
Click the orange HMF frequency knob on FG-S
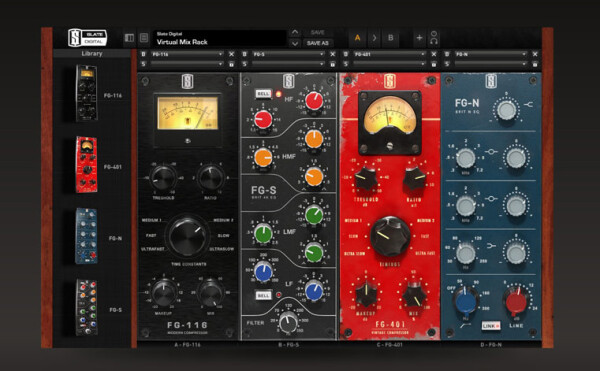click(x=263, y=158)
